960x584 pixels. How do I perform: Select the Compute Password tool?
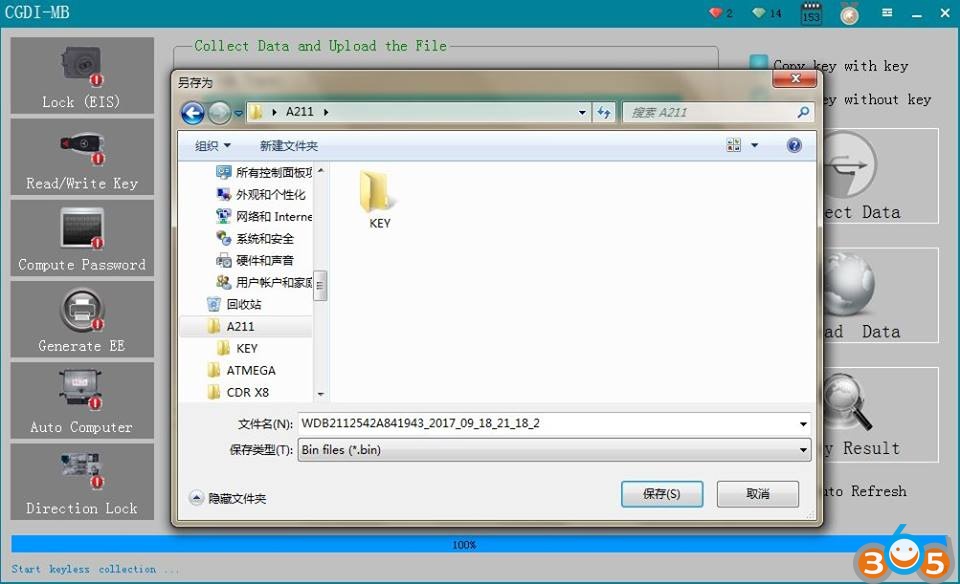81,238
